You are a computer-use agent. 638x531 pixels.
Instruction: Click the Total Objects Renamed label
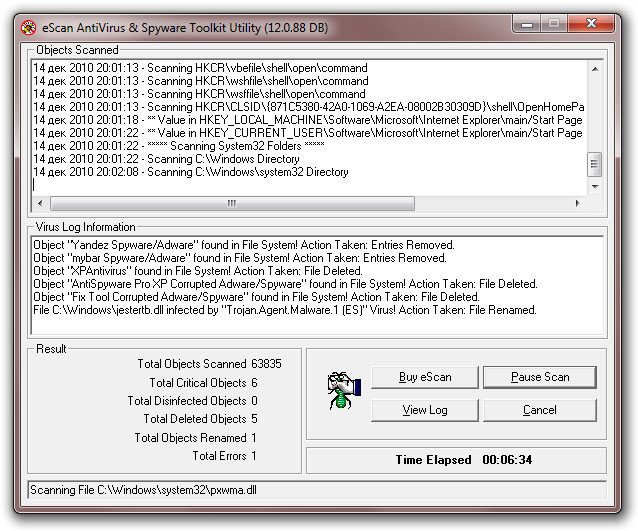pos(190,438)
